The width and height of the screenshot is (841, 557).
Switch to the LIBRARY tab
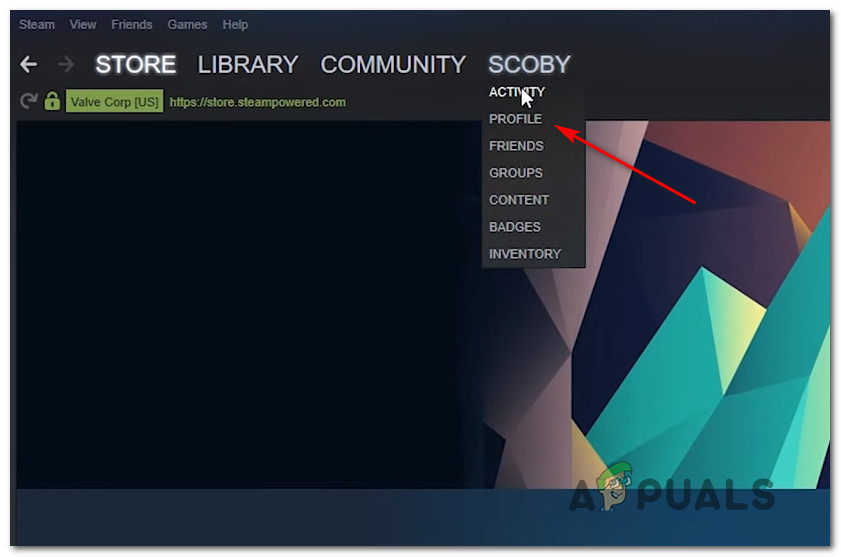coord(248,64)
